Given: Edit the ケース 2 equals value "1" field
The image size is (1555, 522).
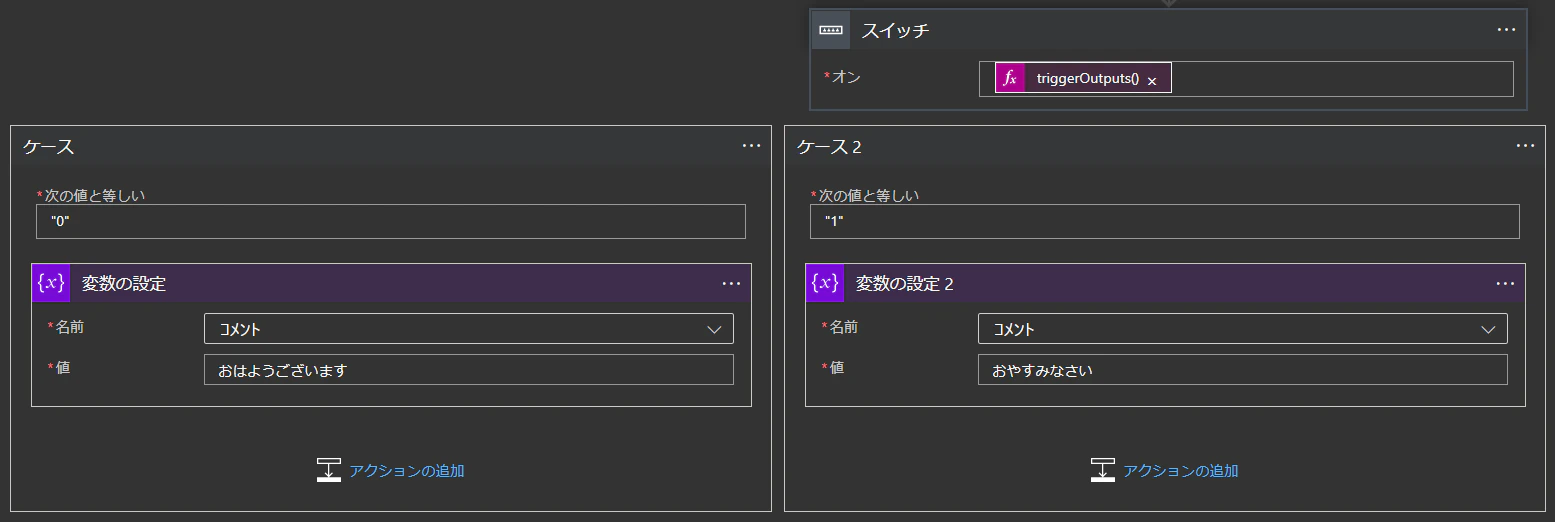Looking at the screenshot, I should (1165, 221).
